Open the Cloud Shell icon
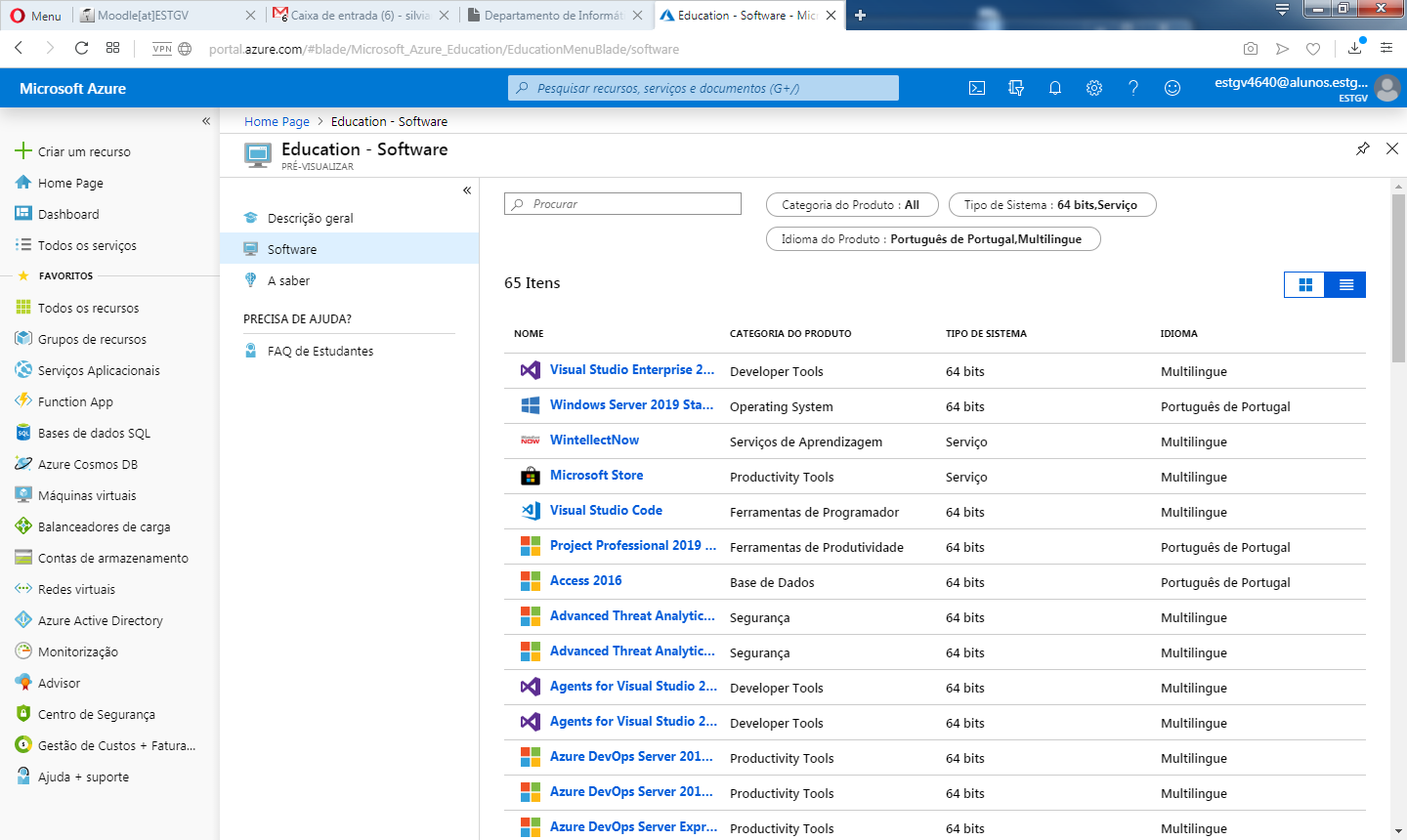The height and width of the screenshot is (840, 1407). (977, 88)
